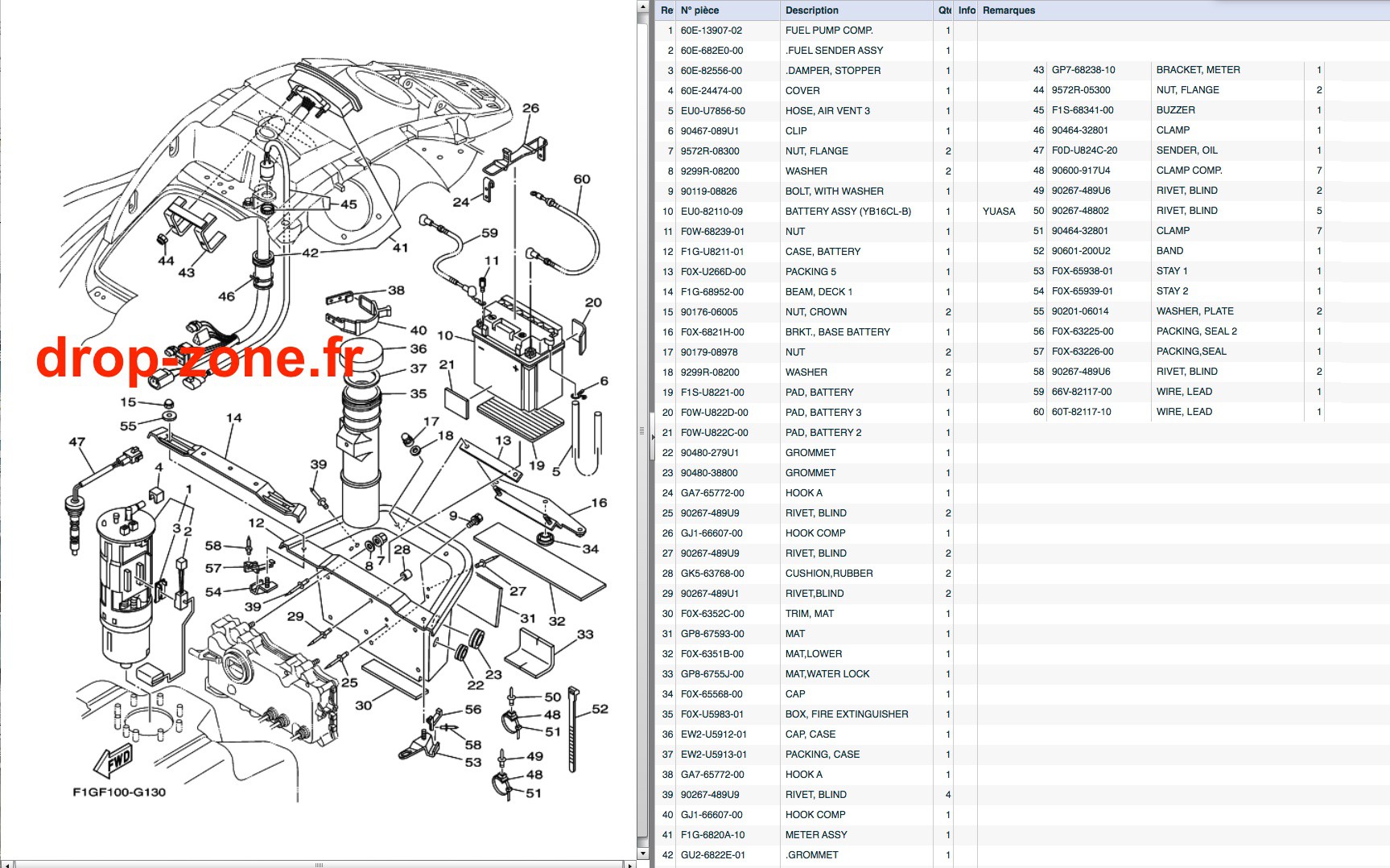Image resolution: width=1390 pixels, height=868 pixels.
Task: Click the F1GF100-G130 diagram code
Action: (119, 792)
